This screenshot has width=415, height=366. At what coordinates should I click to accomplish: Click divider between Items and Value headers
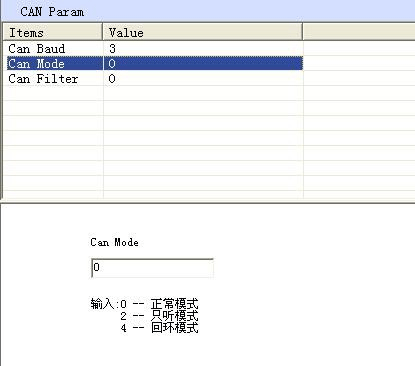click(x=103, y=32)
